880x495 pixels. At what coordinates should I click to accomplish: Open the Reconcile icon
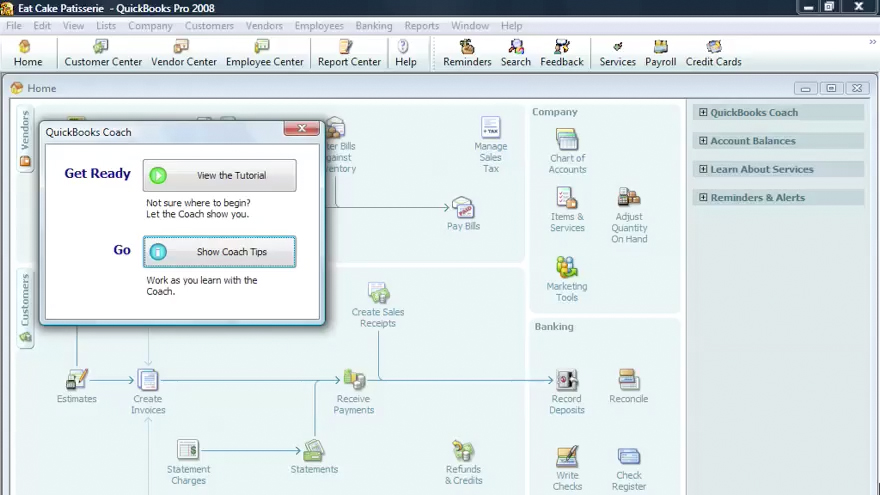click(629, 386)
